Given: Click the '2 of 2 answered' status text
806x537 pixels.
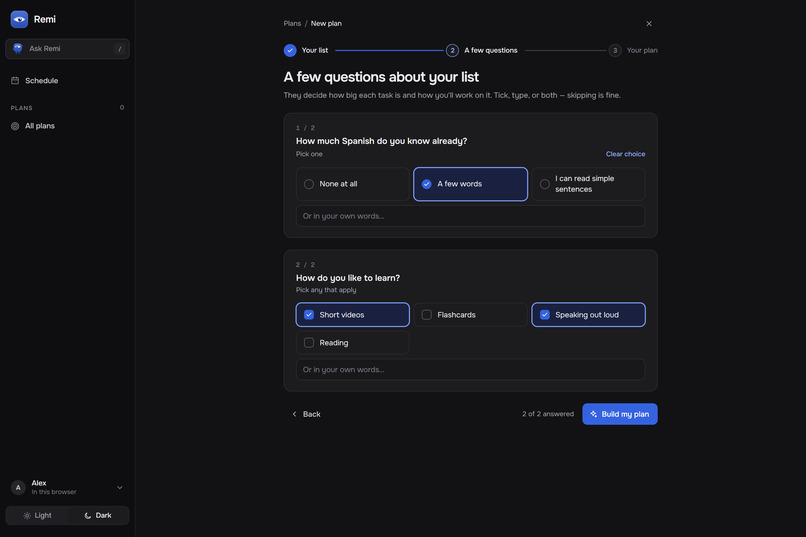Looking at the screenshot, I should tap(548, 414).
